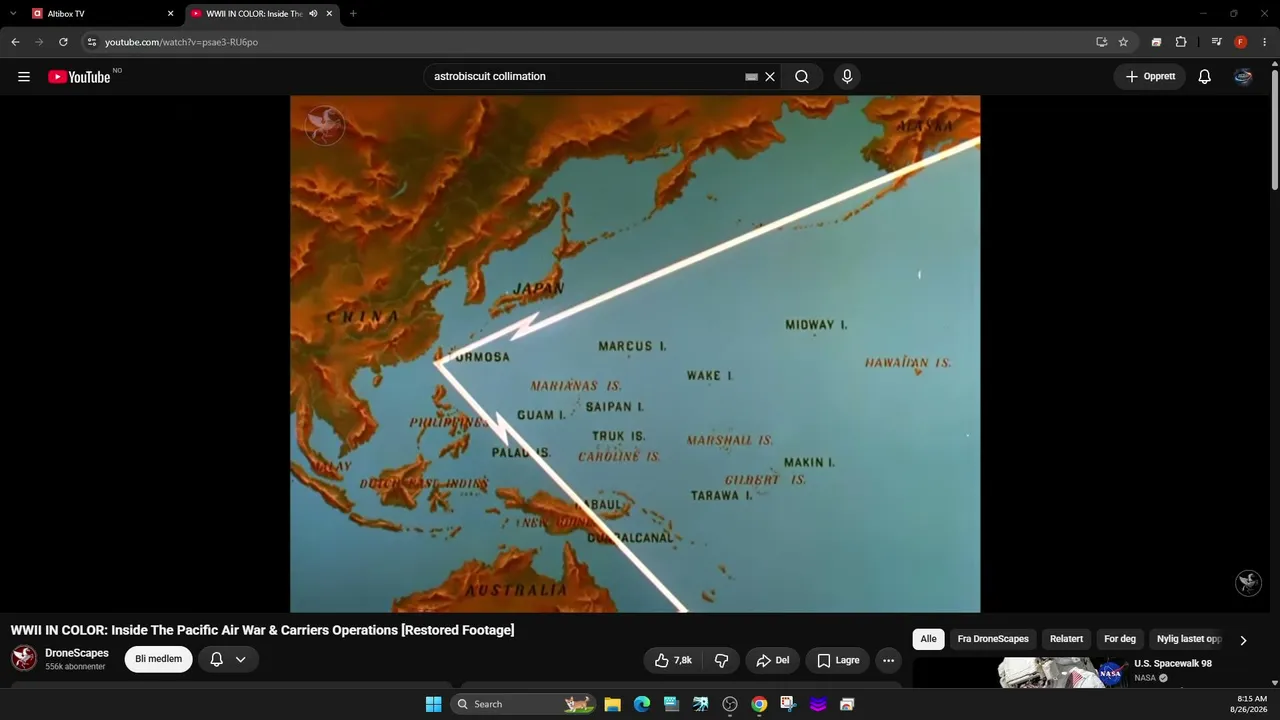
Task: Close the Altibox TV tab
Action: pyautogui.click(x=170, y=14)
